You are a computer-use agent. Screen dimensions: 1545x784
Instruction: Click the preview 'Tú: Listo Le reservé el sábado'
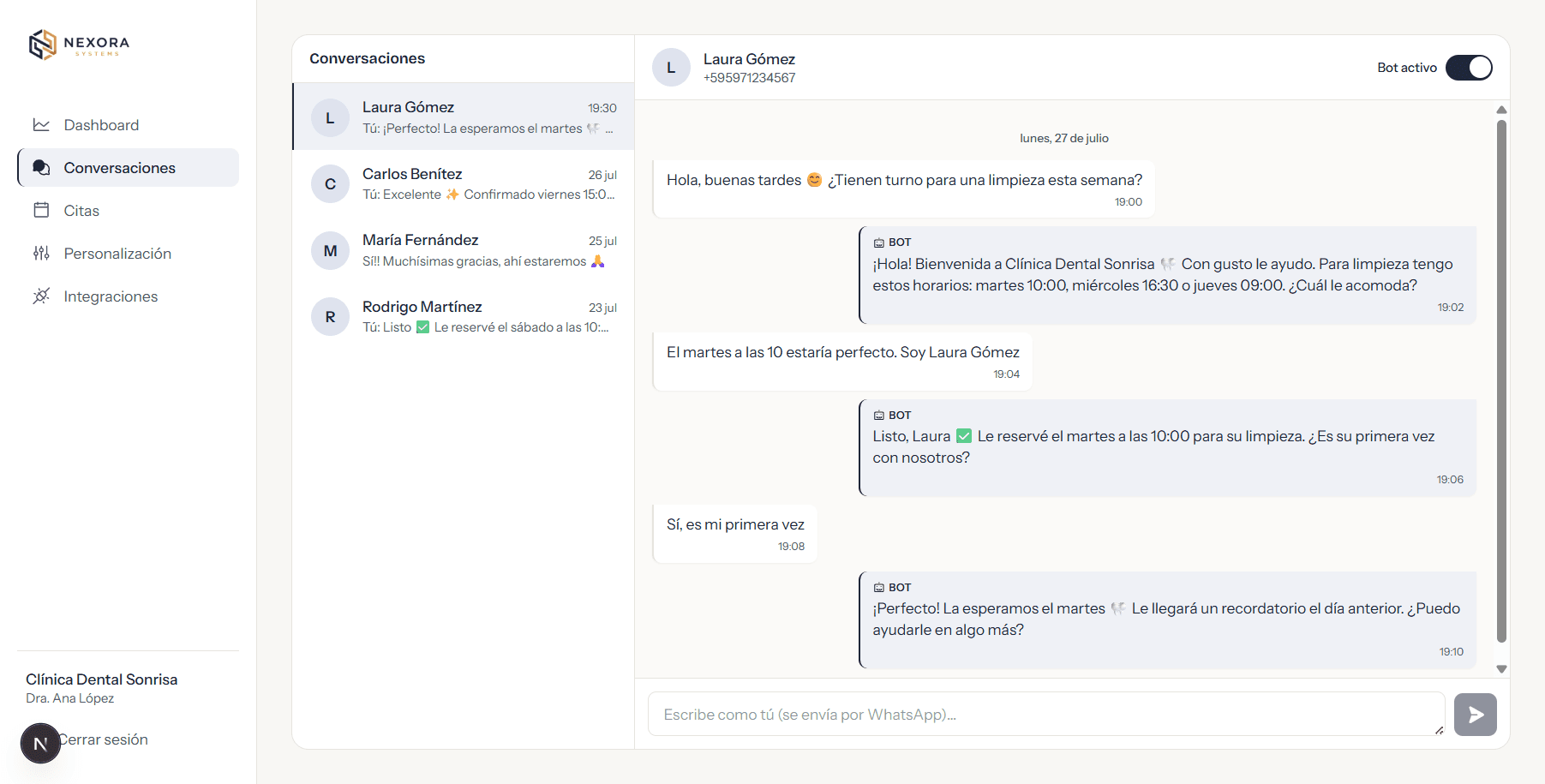click(486, 327)
